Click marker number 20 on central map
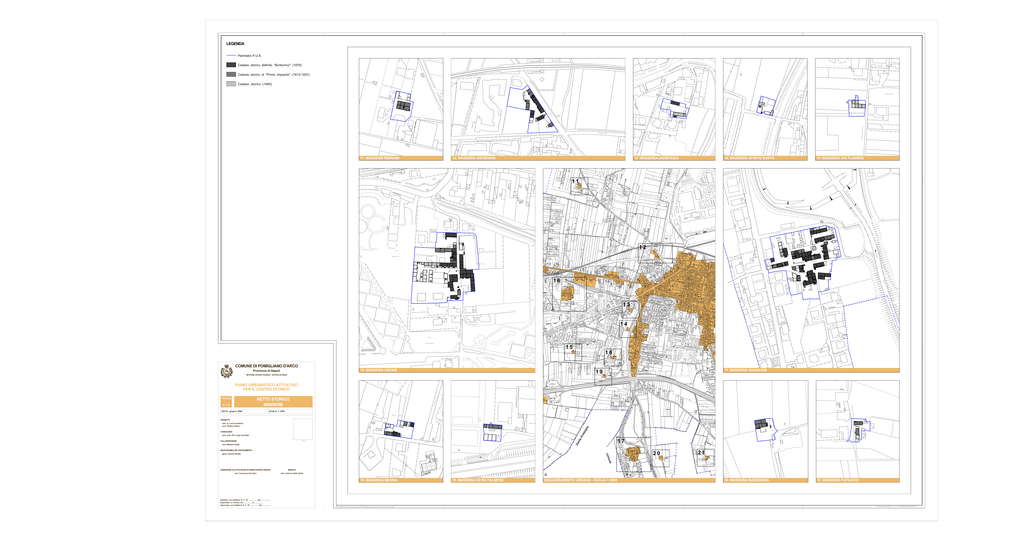The image size is (1024, 541). (657, 454)
